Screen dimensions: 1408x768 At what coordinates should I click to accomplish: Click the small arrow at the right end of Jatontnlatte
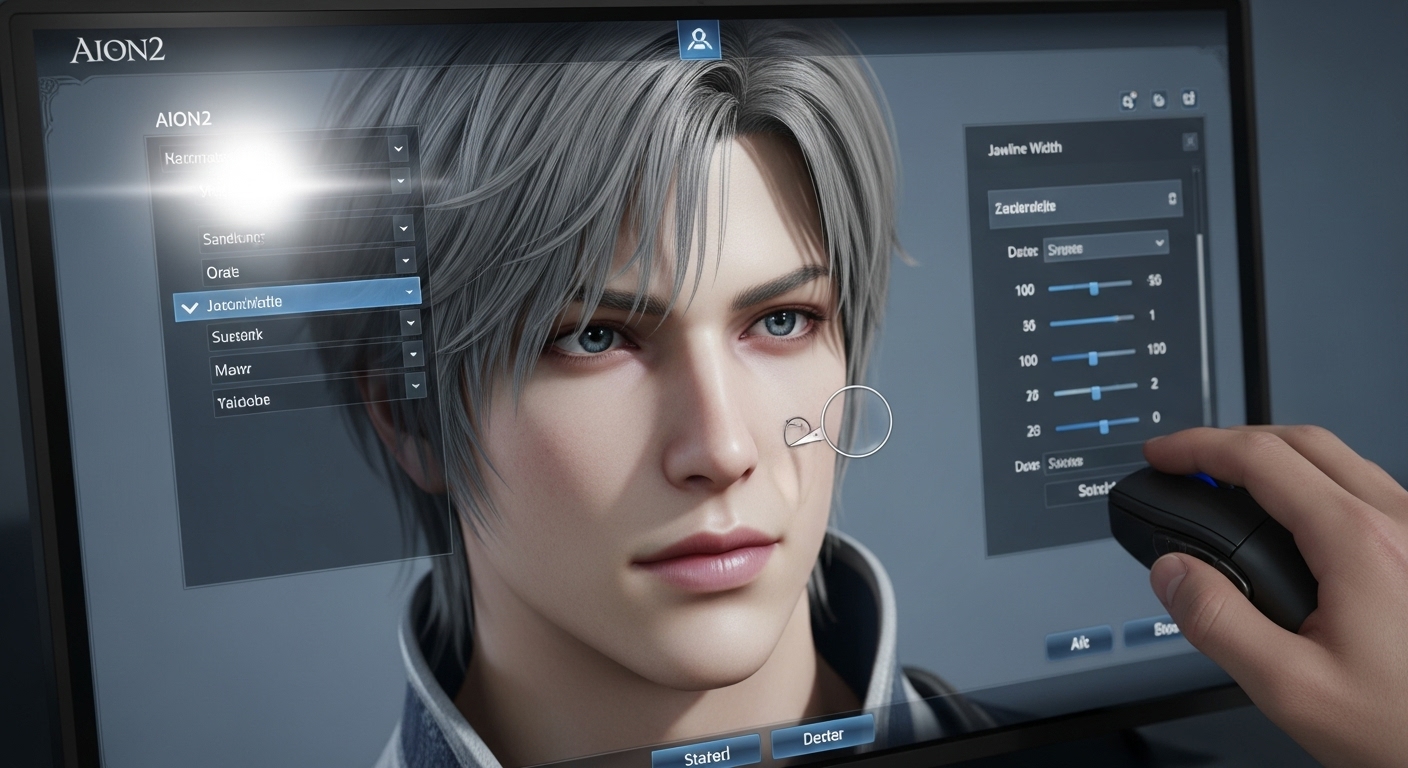pyautogui.click(x=409, y=292)
